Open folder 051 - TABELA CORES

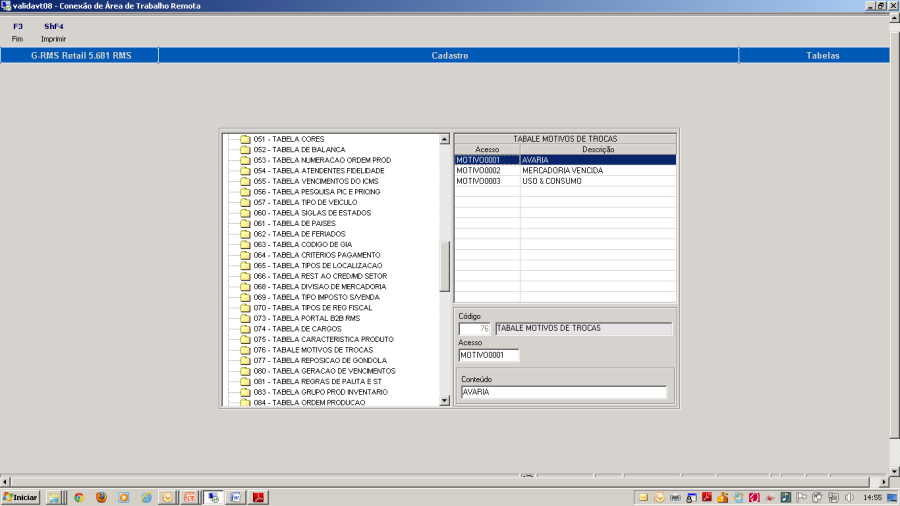(x=282, y=139)
